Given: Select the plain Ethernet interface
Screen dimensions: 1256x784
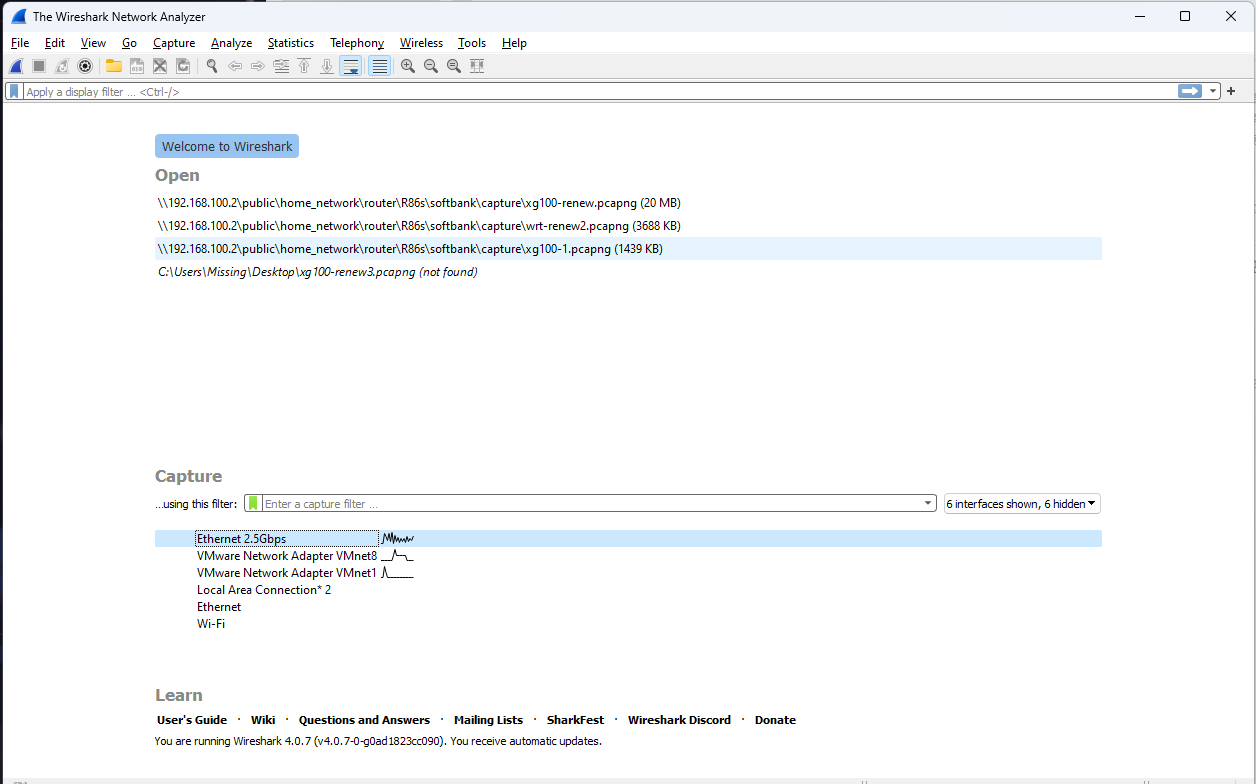Looking at the screenshot, I should 629,607.
